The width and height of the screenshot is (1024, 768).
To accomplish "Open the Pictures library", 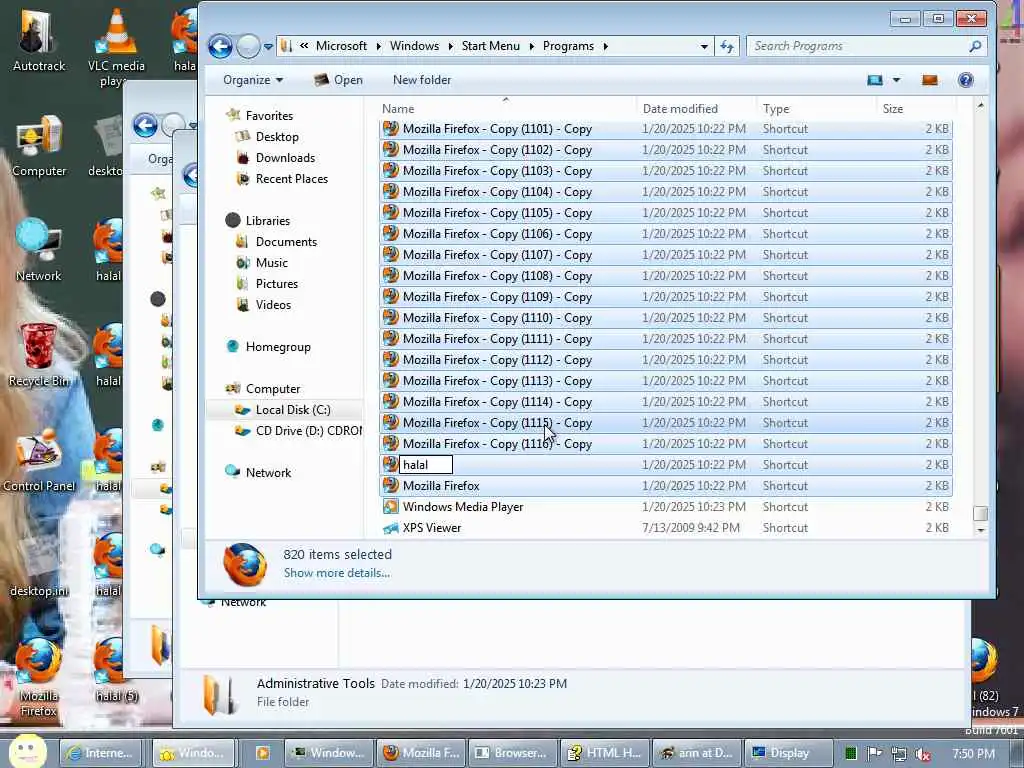I will 277,283.
